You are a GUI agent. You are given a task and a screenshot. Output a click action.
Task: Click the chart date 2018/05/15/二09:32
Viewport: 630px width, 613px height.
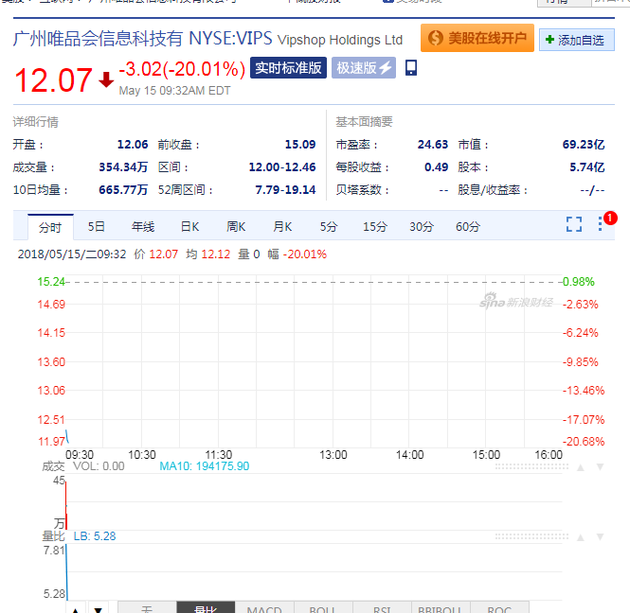click(72, 254)
